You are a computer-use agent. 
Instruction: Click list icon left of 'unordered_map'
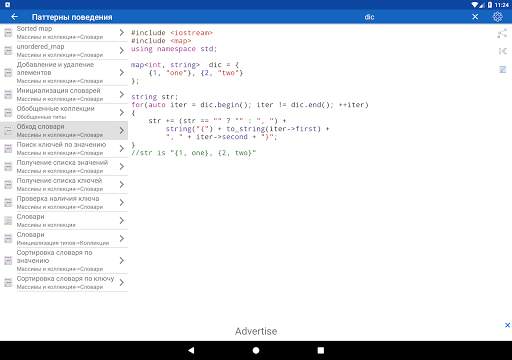point(8,50)
